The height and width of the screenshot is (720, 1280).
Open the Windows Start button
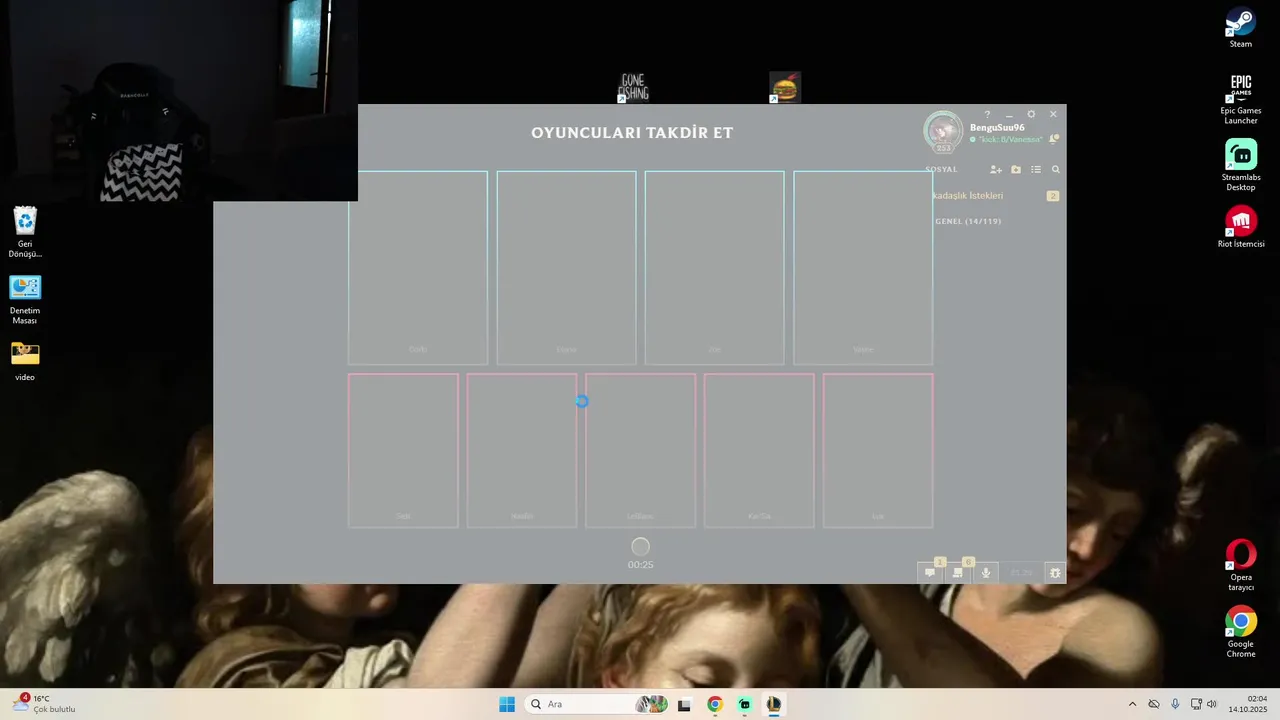tap(507, 704)
